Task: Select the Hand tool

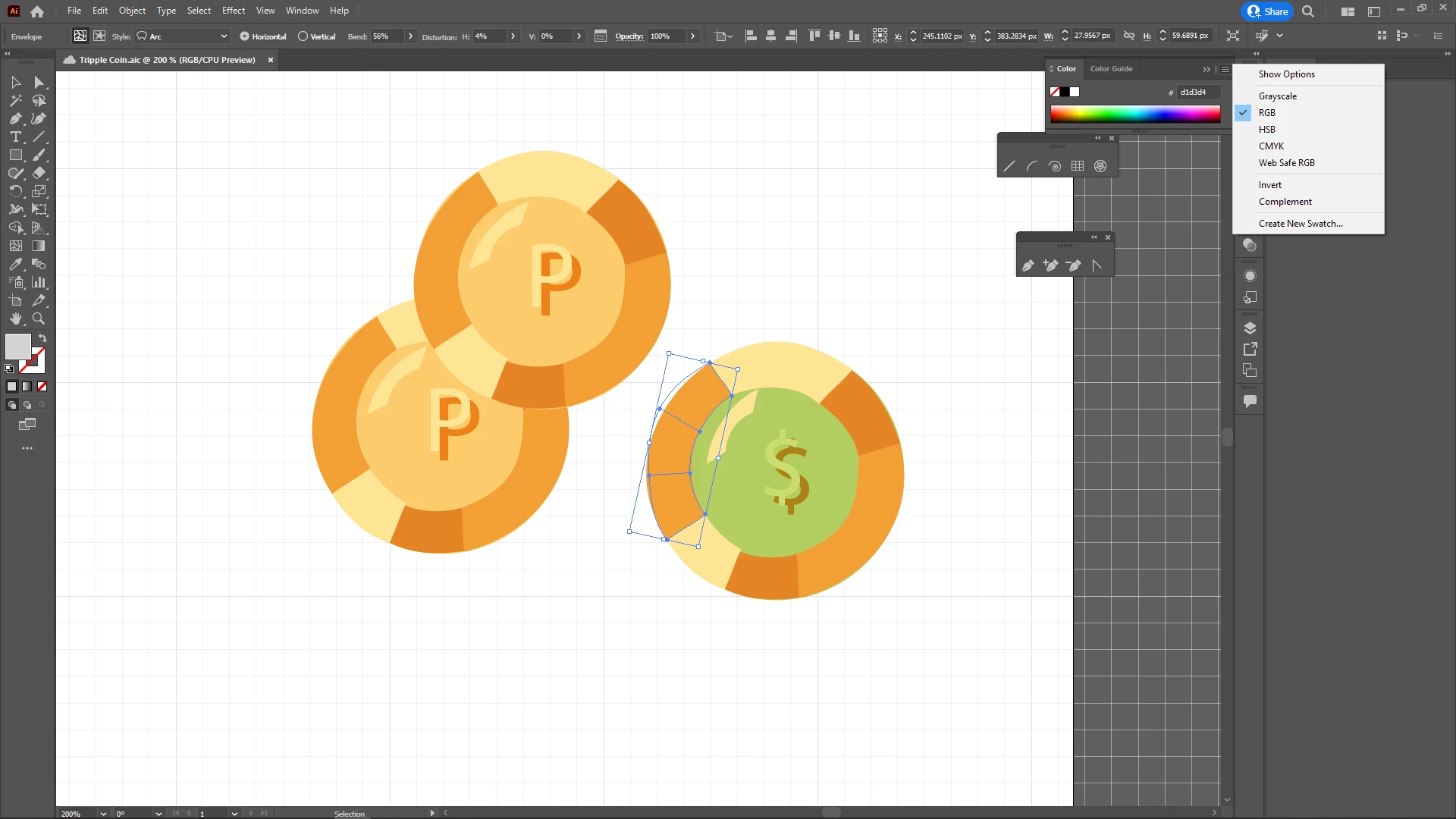Action: [15, 319]
